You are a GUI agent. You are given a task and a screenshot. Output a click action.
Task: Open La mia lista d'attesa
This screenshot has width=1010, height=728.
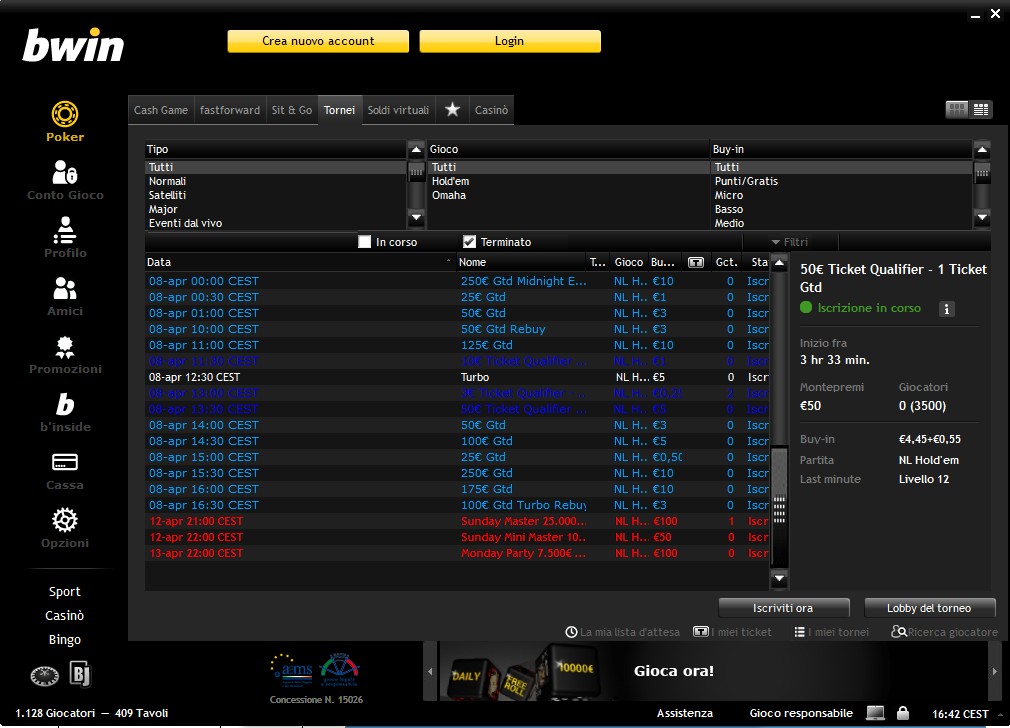(x=622, y=632)
